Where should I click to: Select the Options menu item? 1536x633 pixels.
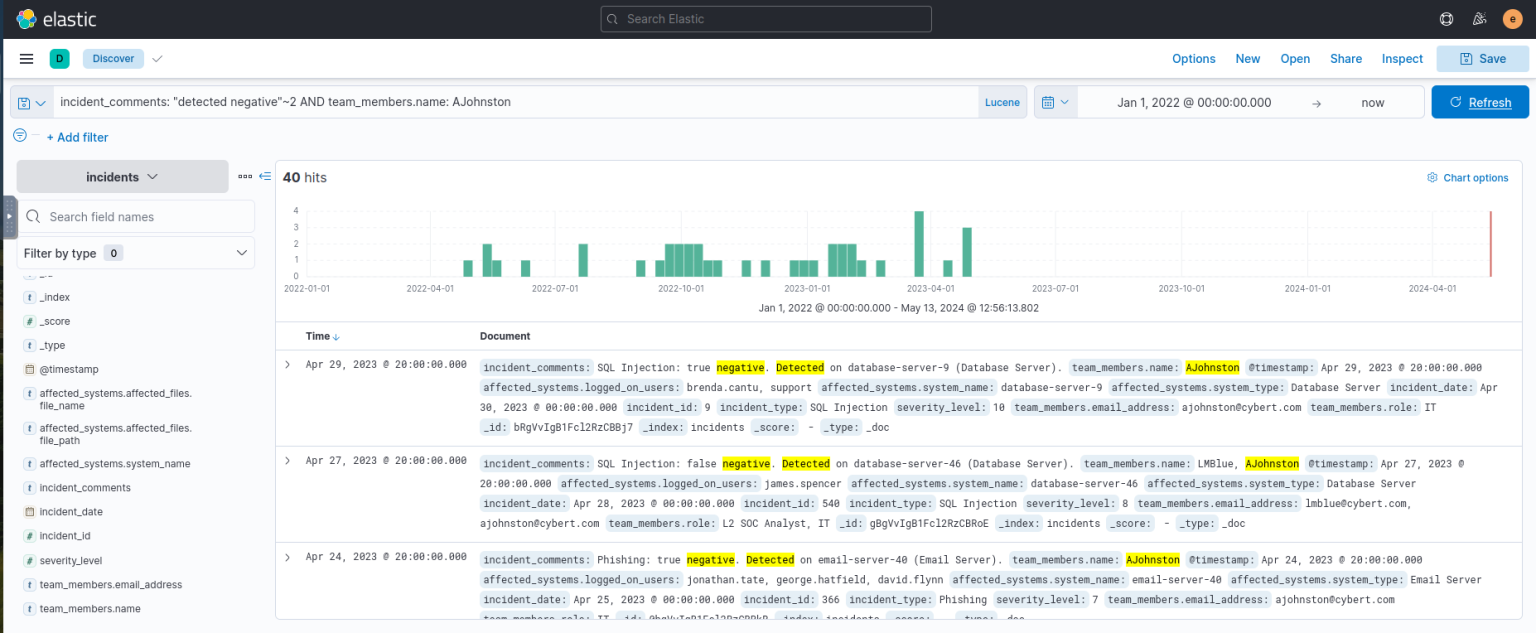point(1193,58)
